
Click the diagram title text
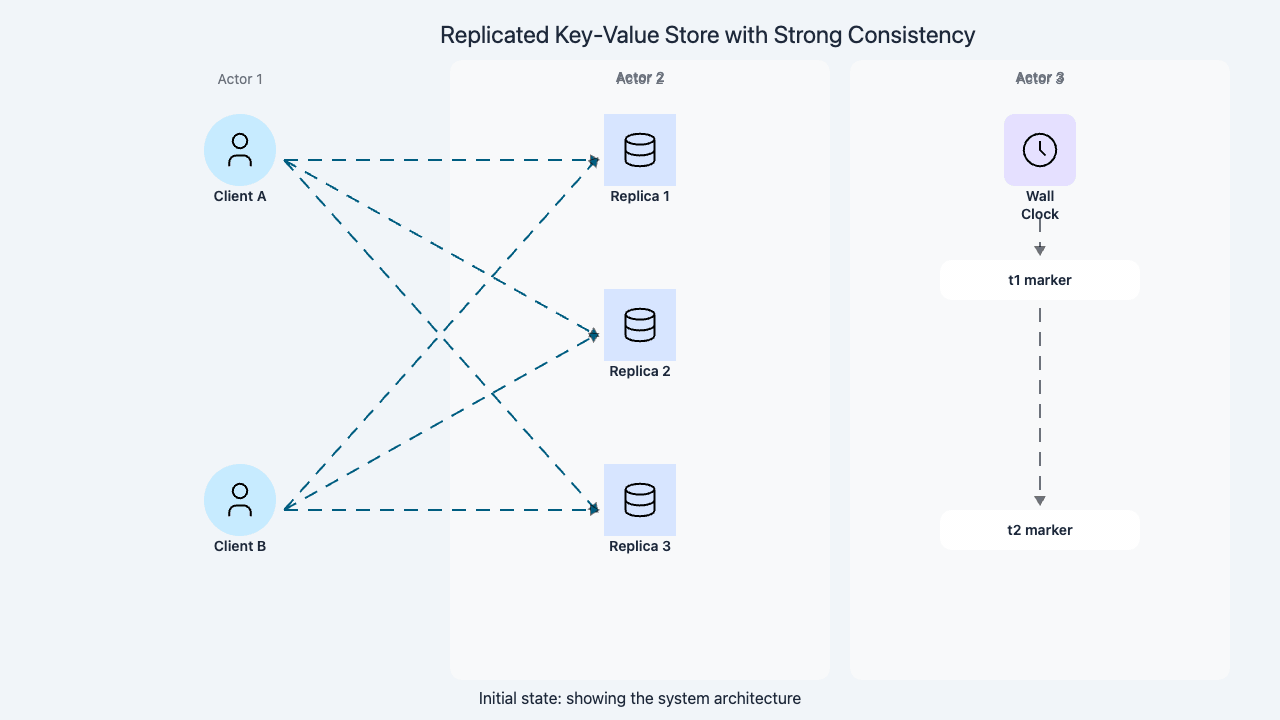[x=707, y=35]
